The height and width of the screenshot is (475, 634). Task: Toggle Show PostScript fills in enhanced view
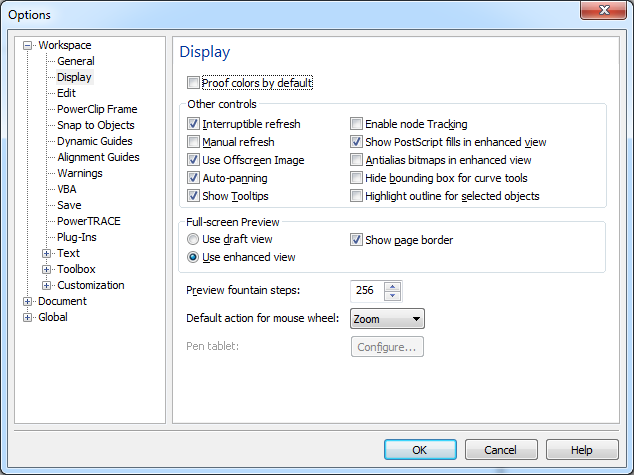pos(356,142)
